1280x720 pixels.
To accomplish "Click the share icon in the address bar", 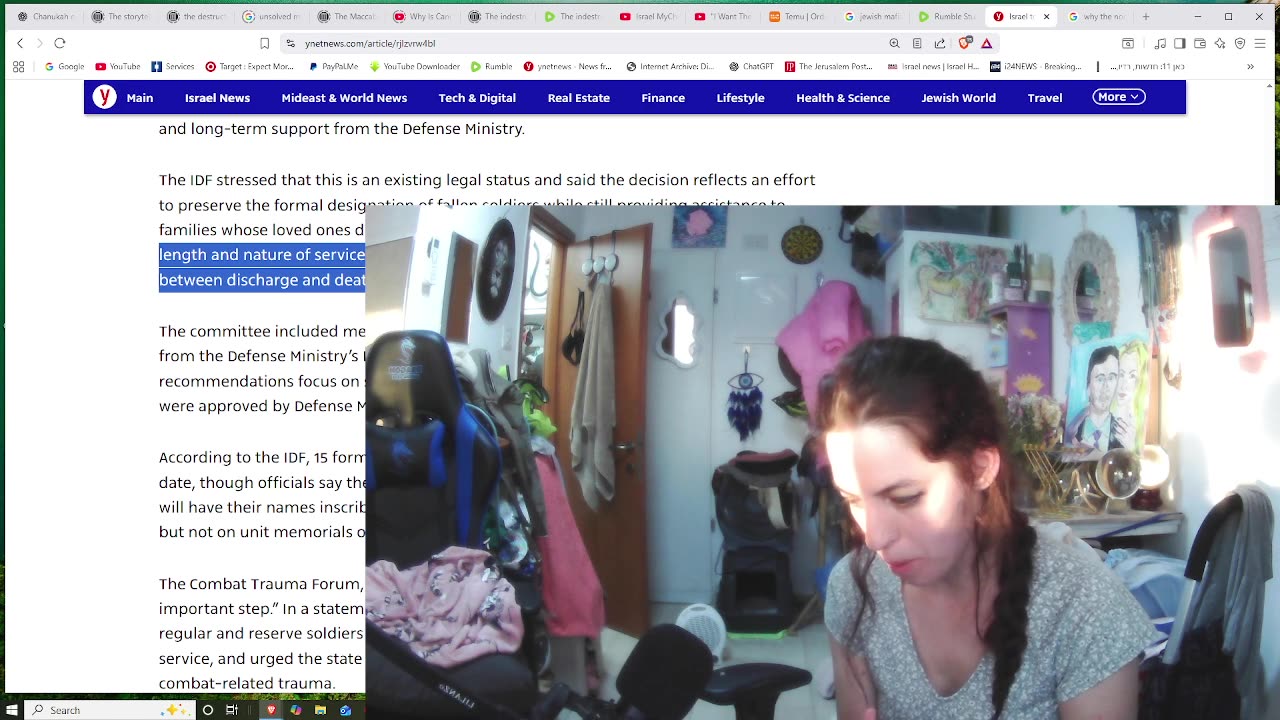I will 940,43.
